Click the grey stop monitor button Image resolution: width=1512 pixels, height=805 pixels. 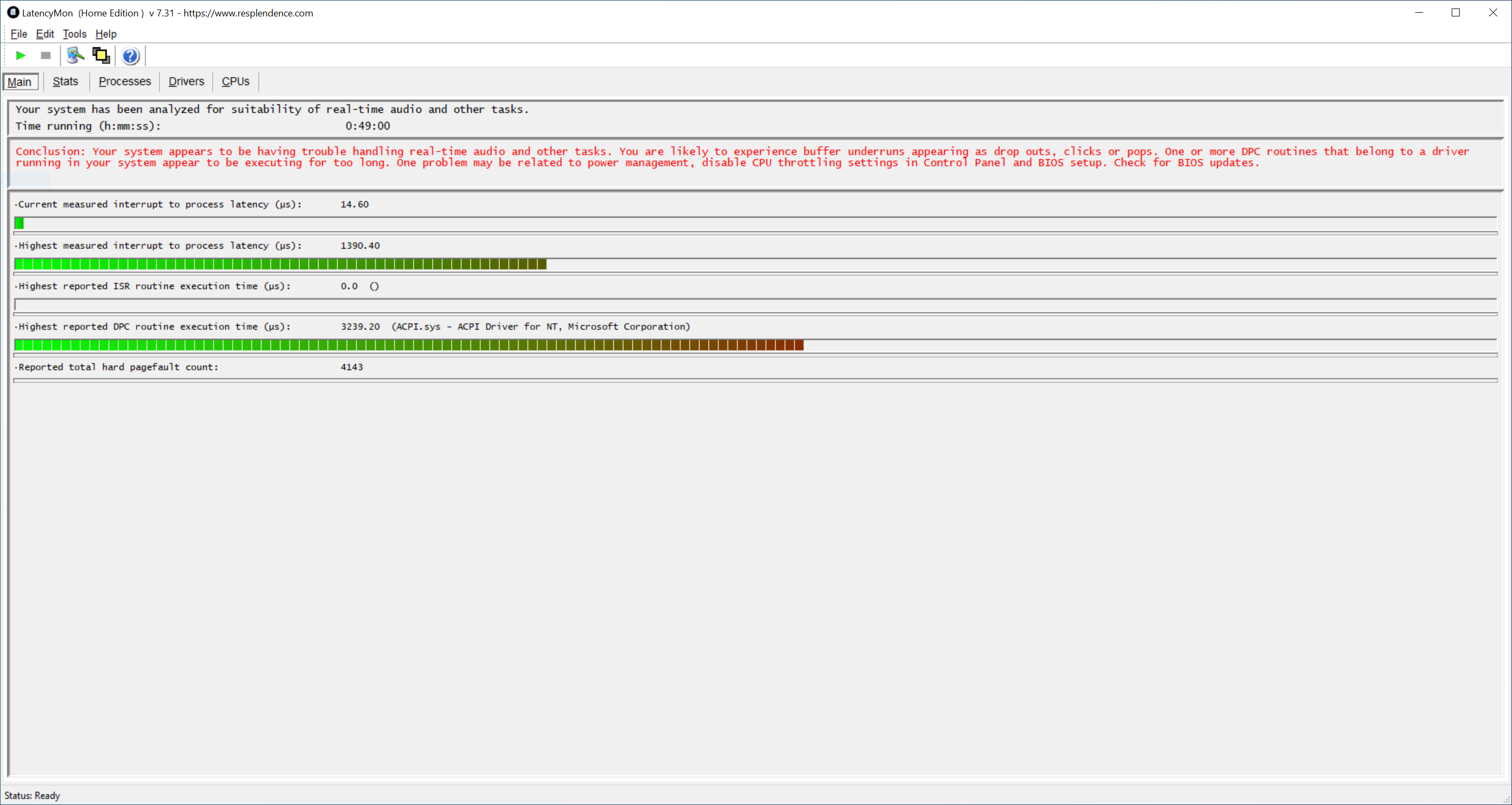46,56
